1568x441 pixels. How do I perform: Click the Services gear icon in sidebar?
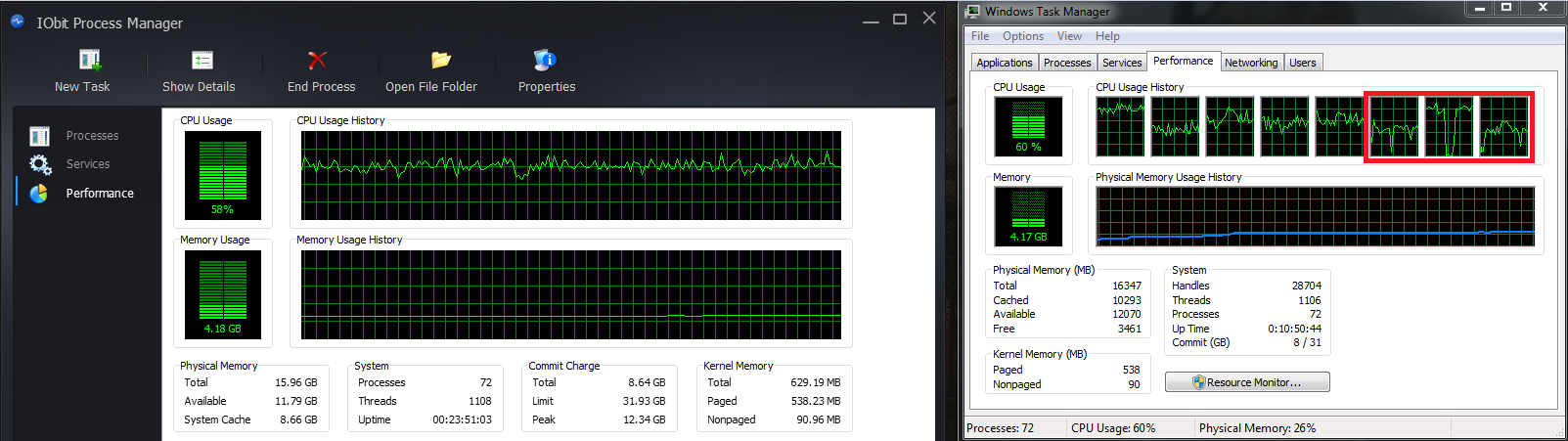tap(39, 164)
